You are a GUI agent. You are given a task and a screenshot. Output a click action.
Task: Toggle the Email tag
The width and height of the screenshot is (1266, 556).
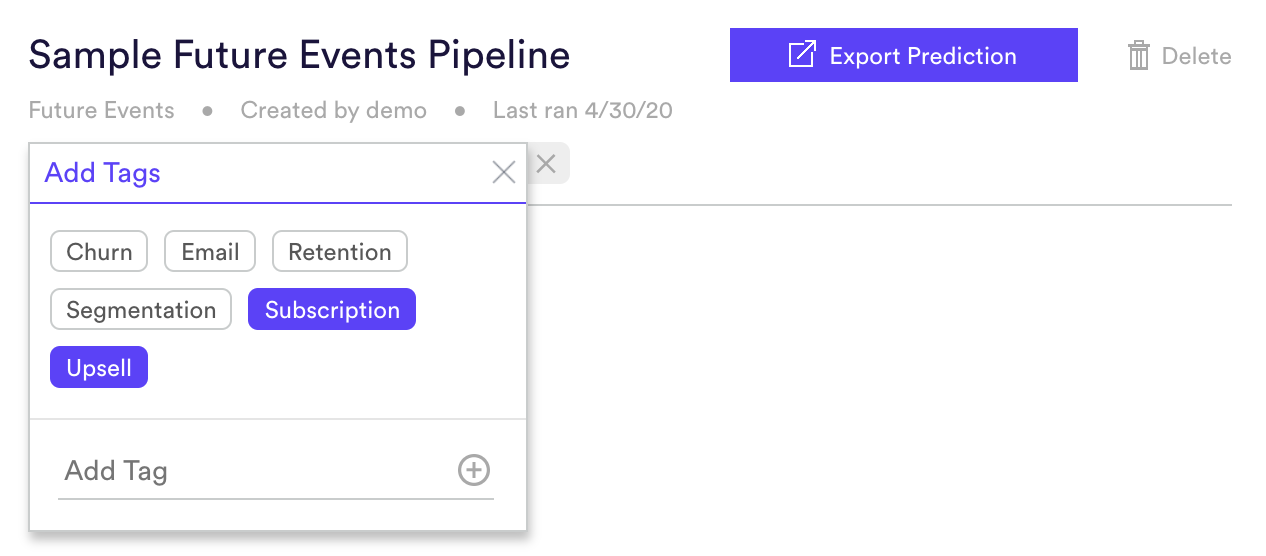pos(210,252)
